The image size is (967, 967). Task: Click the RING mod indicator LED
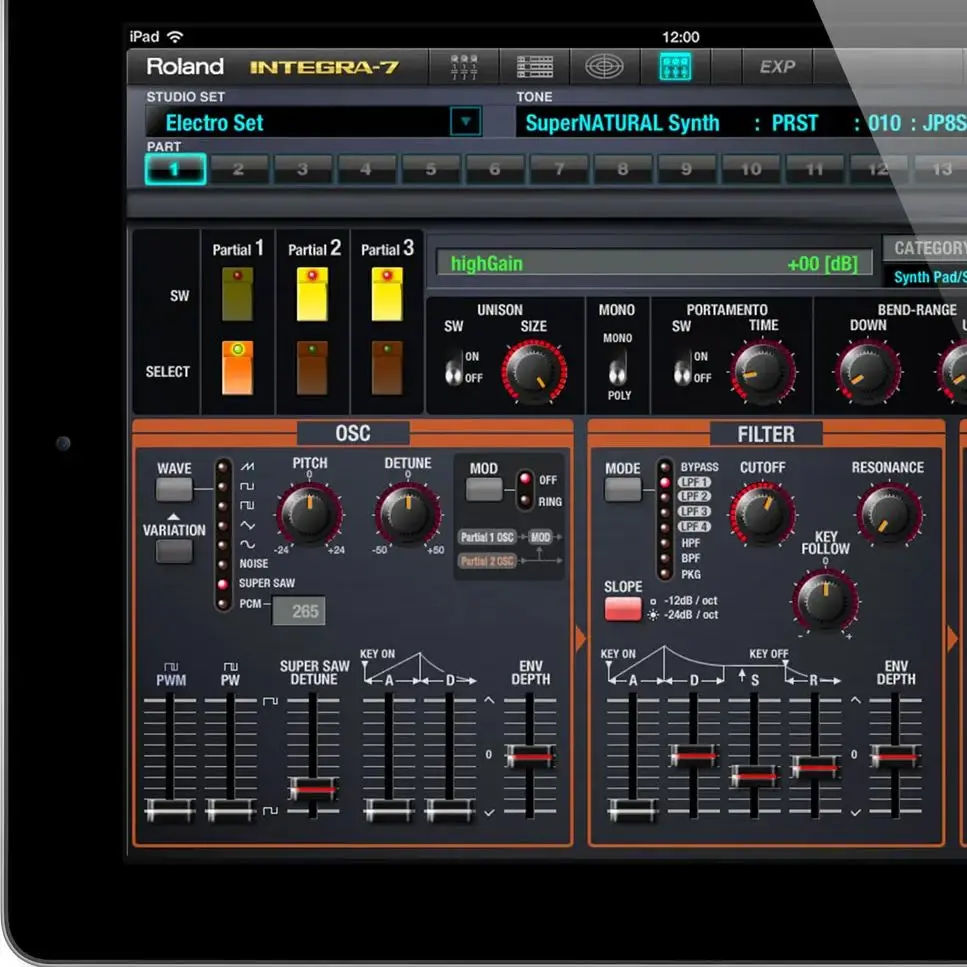tap(525, 501)
